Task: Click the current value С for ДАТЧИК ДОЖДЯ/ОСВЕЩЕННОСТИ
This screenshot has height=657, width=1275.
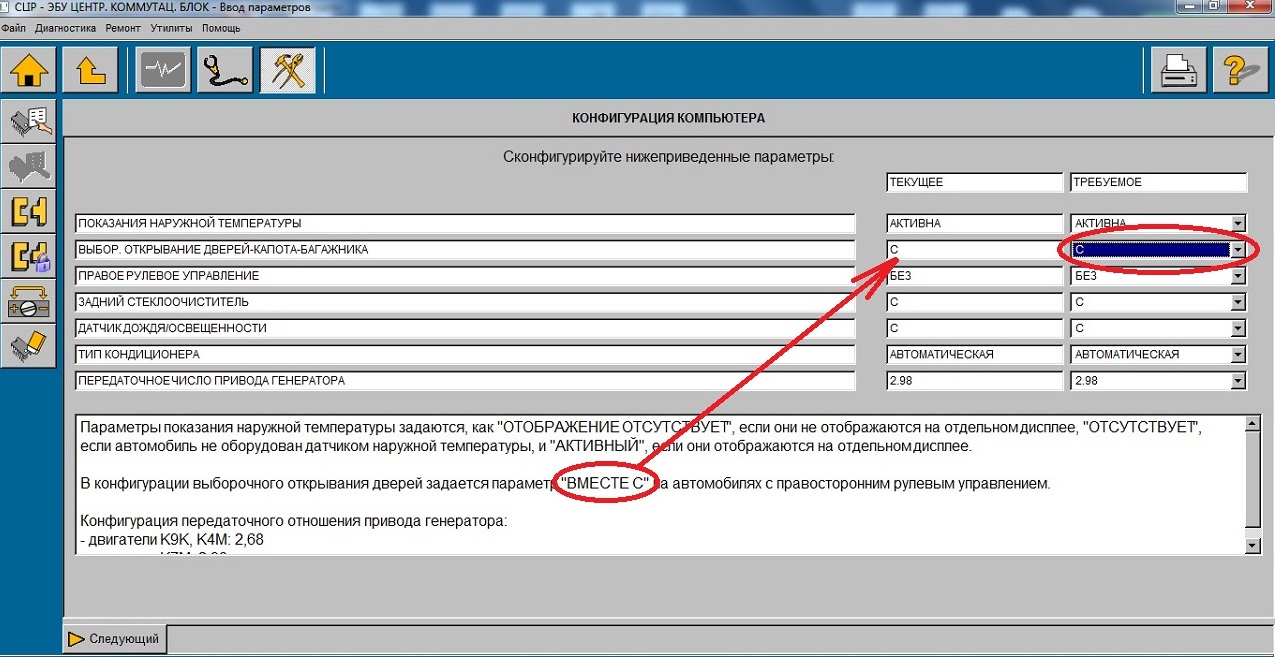Action: click(x=974, y=328)
